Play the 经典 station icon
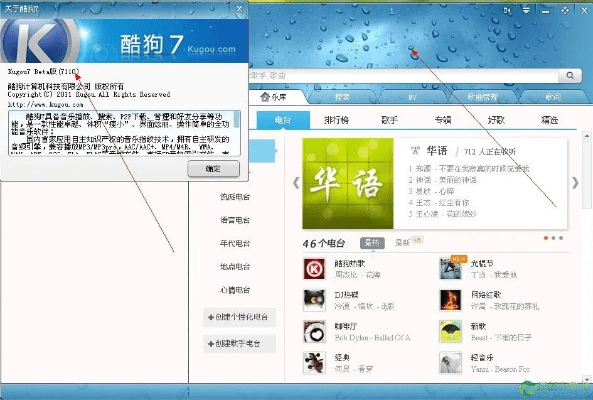Image resolution: width=593 pixels, height=400 pixels. [314, 363]
